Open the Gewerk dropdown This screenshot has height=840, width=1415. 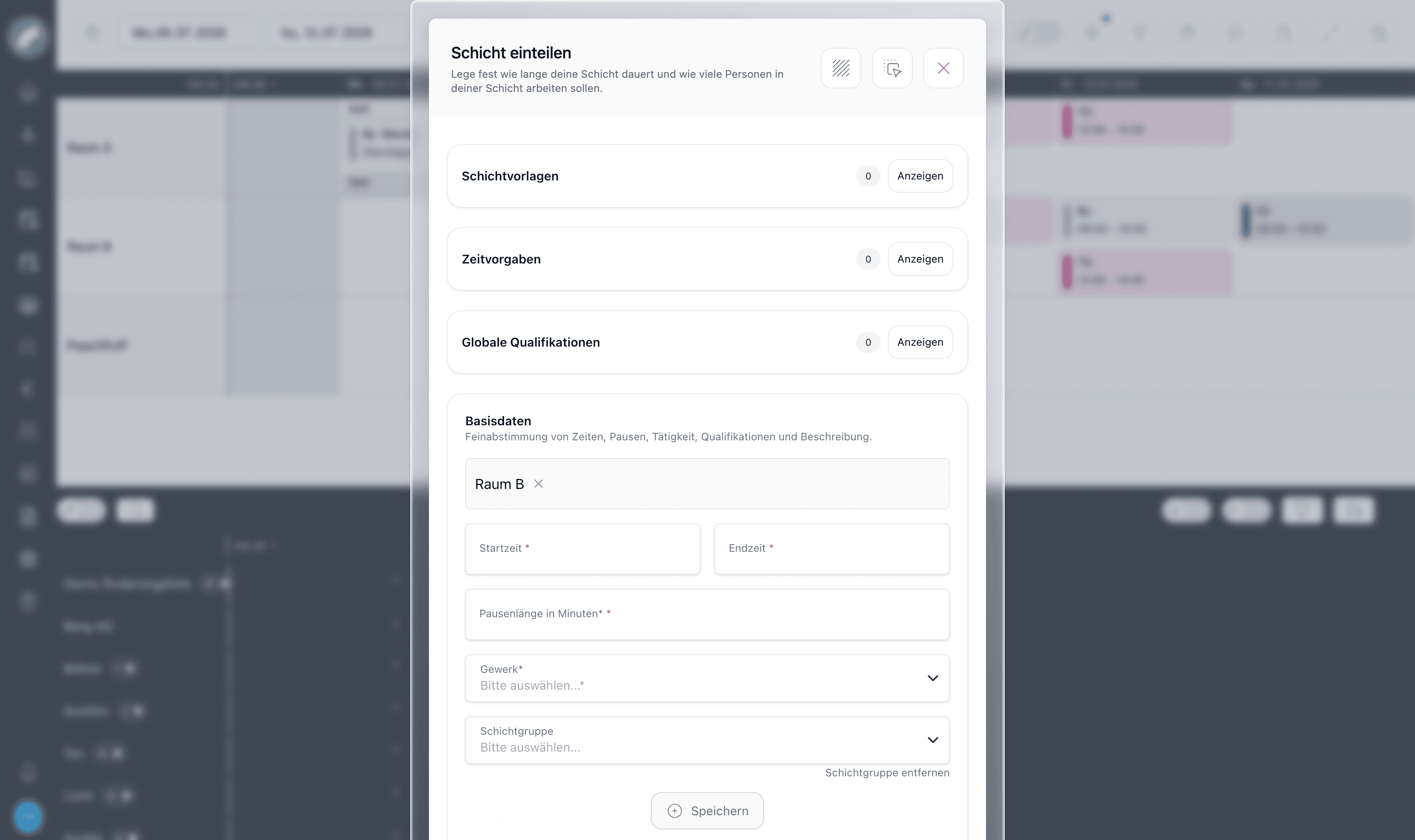click(x=707, y=678)
